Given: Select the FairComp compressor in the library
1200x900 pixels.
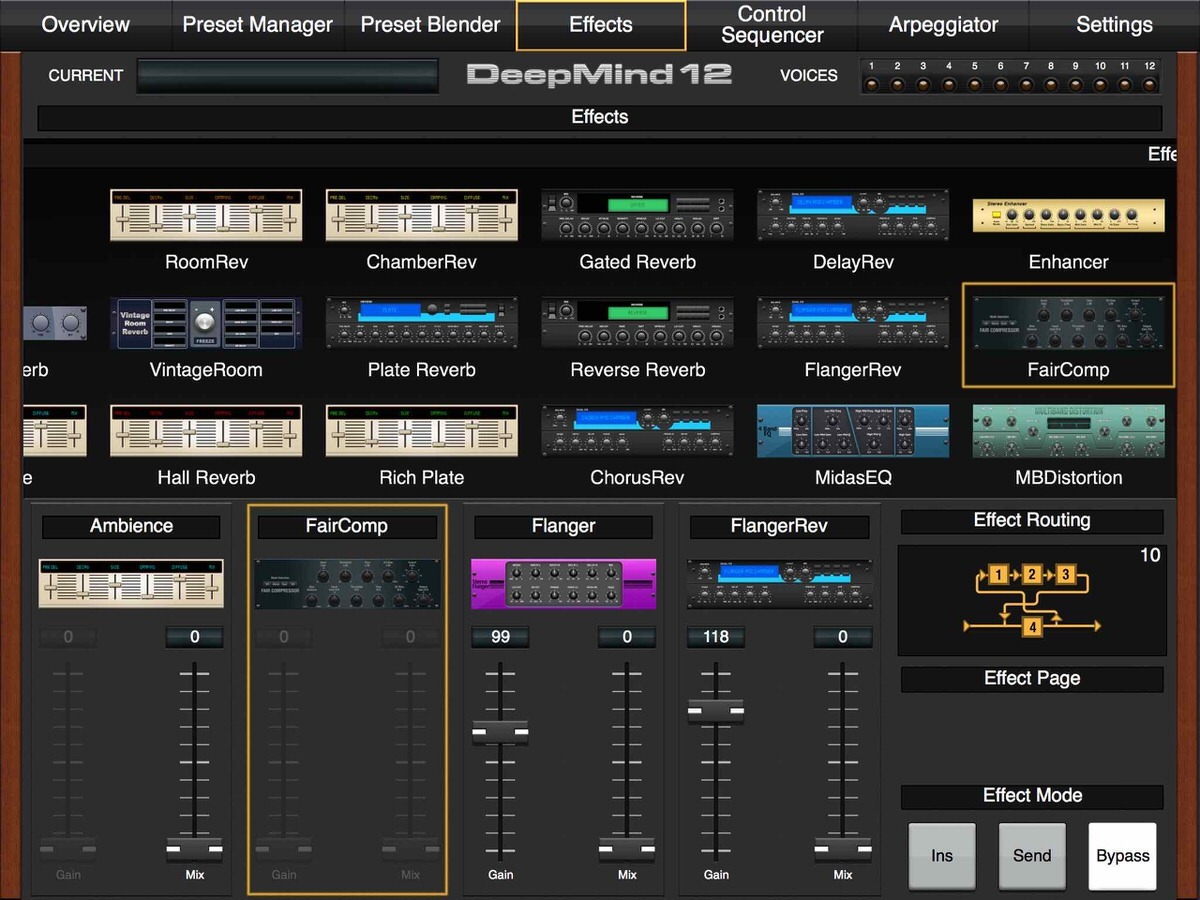Looking at the screenshot, I should [1068, 323].
